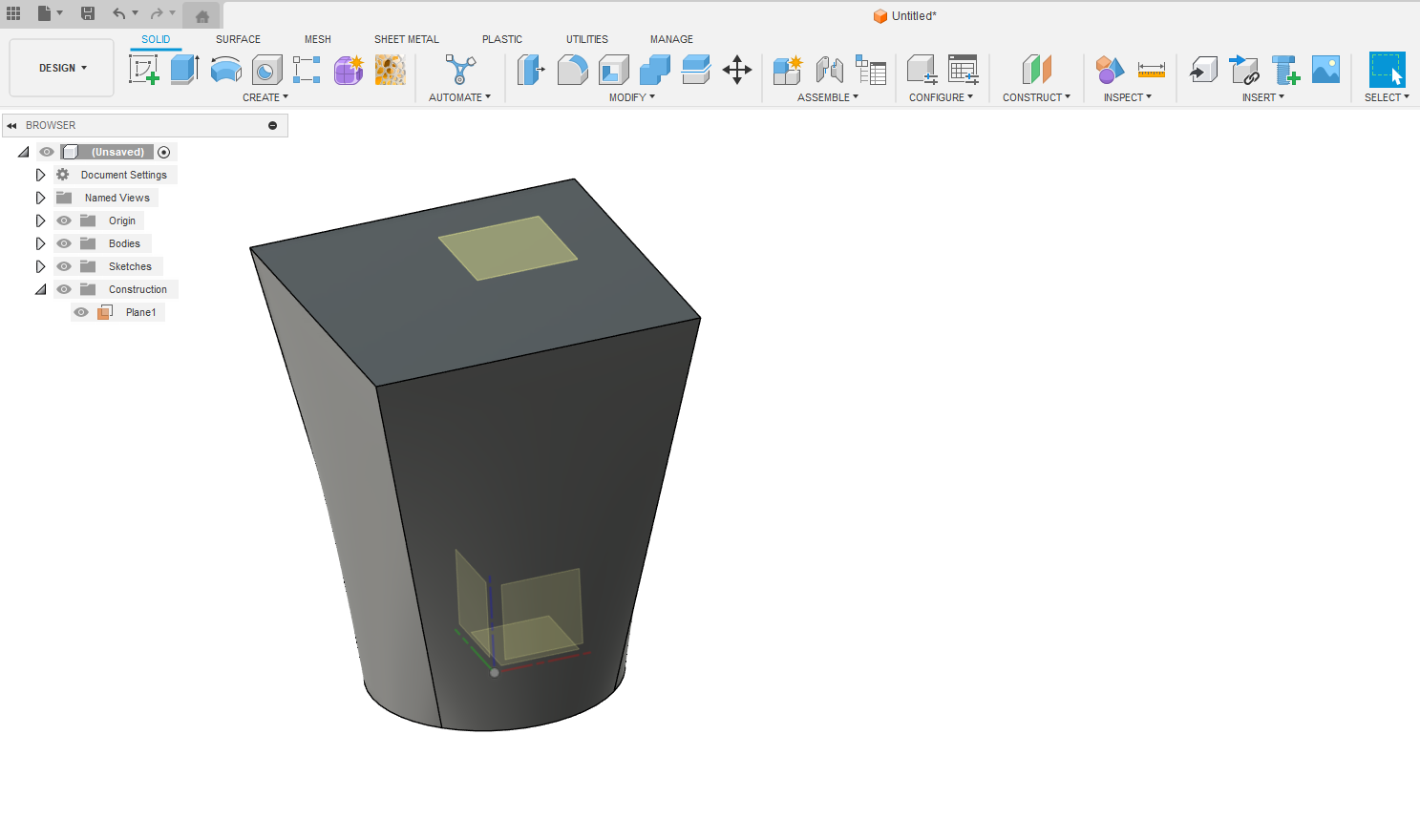Screen dimensions: 1420x840
Task: Activate the Move/Copy tool
Action: pos(737,70)
